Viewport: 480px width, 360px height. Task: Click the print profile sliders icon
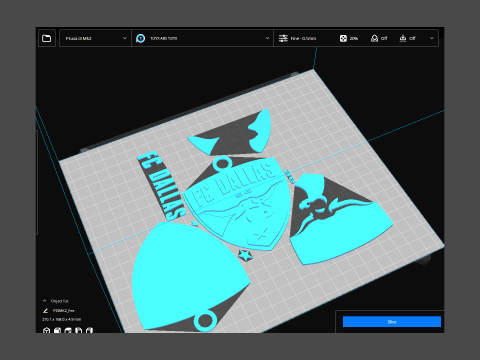283,38
